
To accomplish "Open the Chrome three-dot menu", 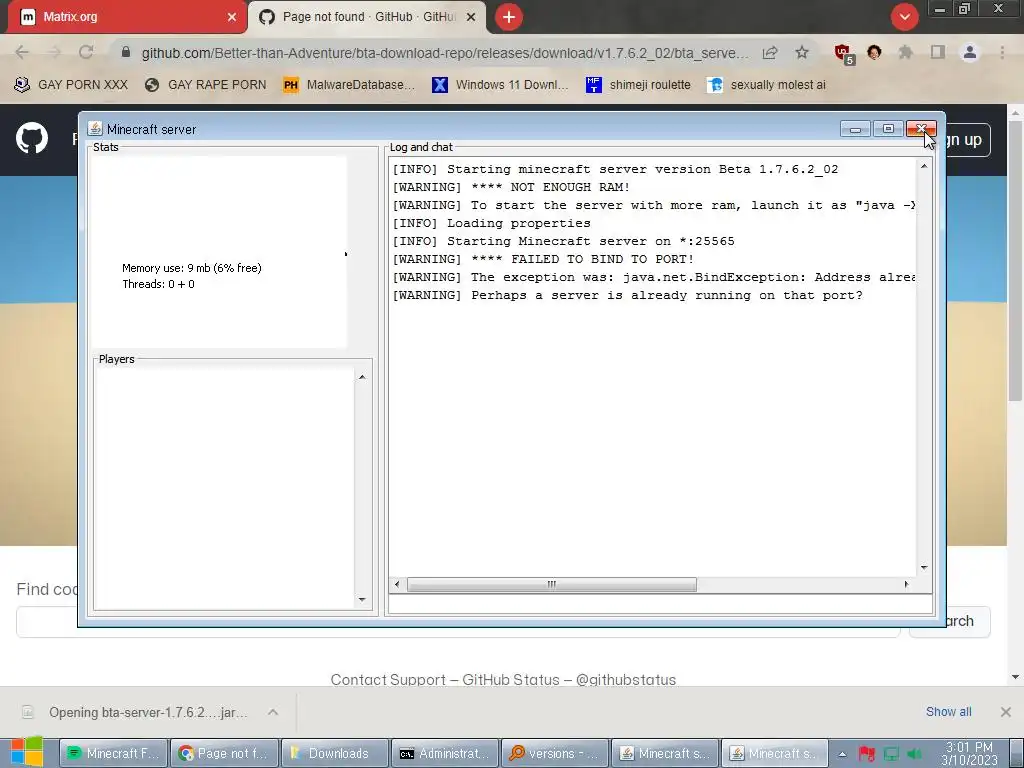I will (x=1002, y=52).
